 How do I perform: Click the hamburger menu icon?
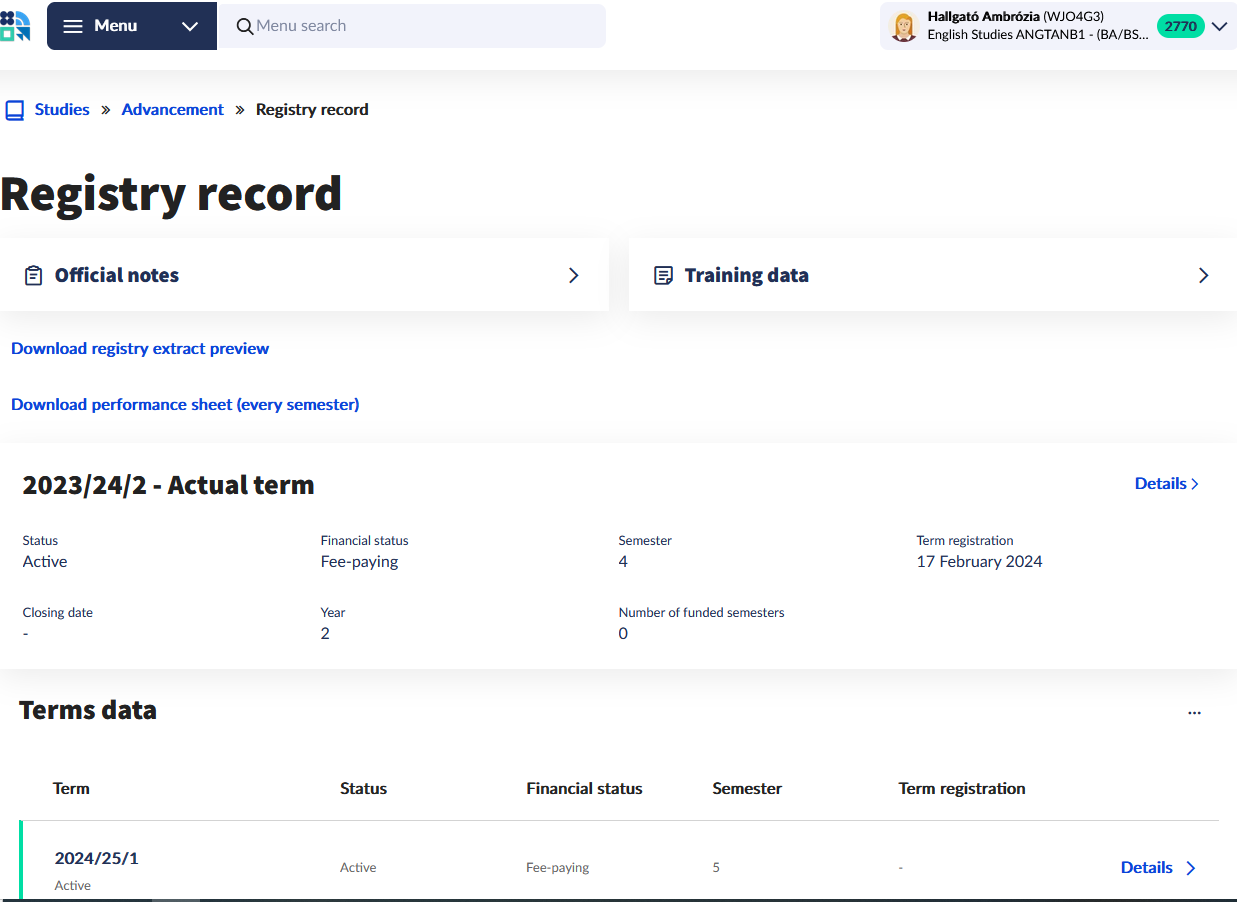point(73,26)
